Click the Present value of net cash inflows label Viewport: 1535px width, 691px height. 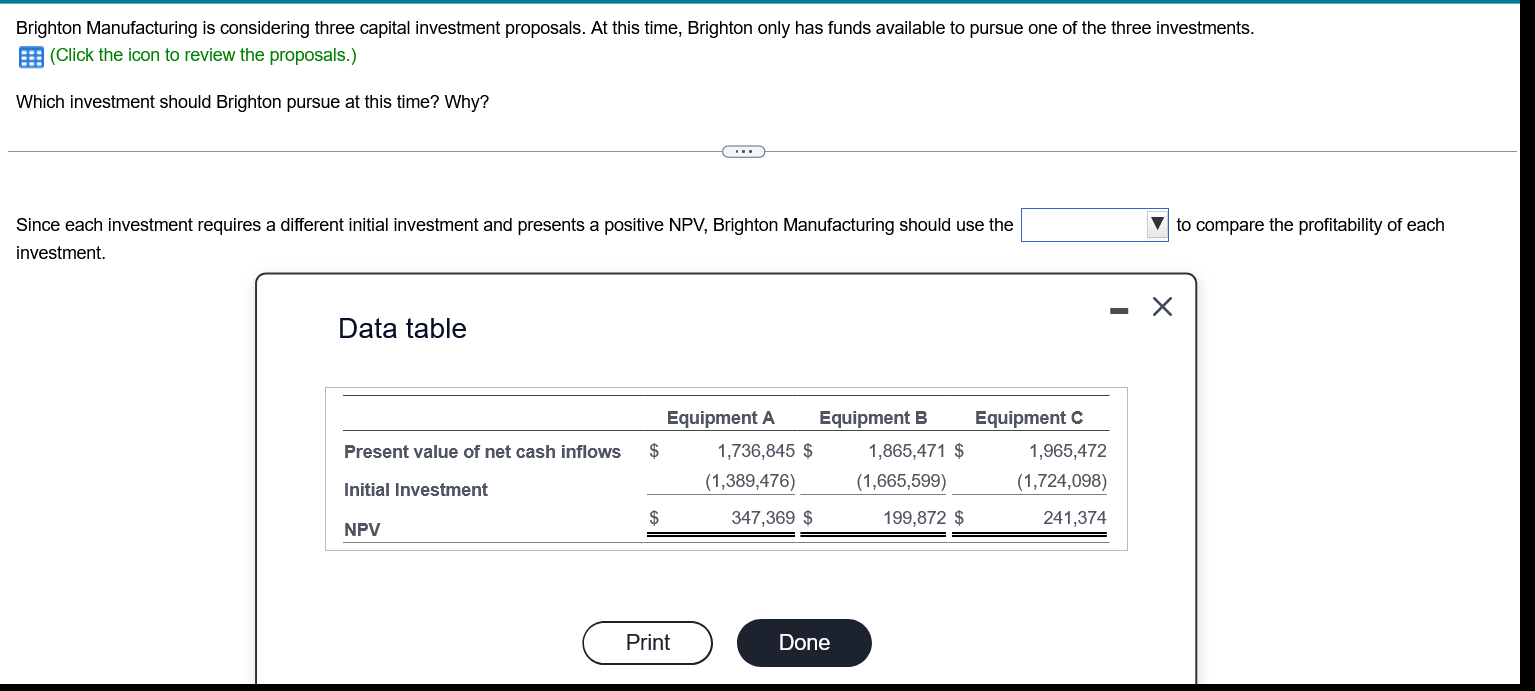482,452
